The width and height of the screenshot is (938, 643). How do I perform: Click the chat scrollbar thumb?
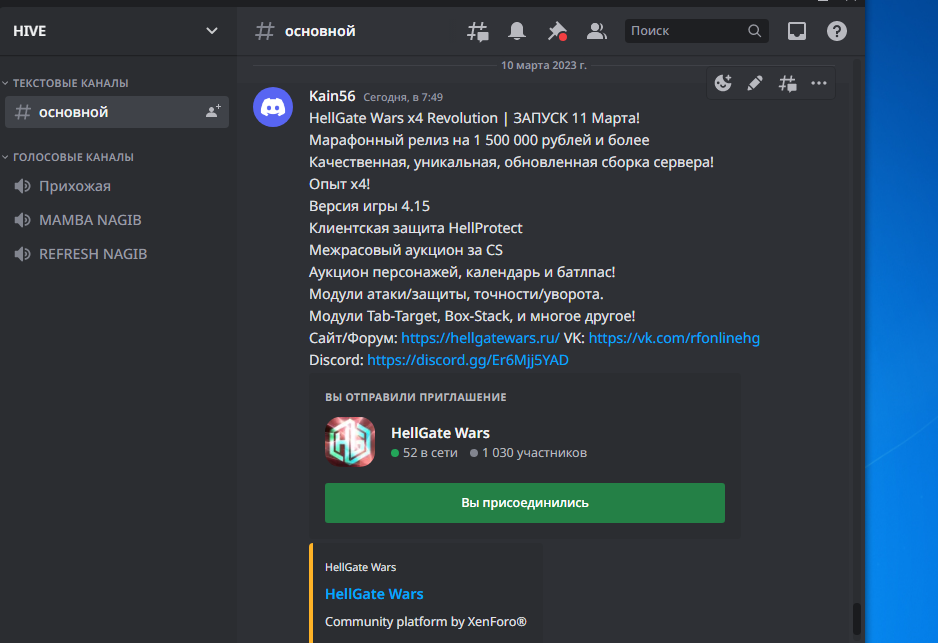click(857, 619)
